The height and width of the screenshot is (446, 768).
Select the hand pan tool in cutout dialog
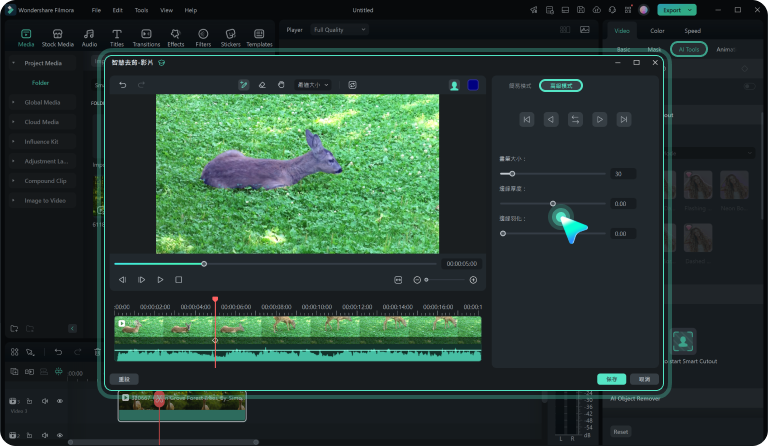[281, 85]
